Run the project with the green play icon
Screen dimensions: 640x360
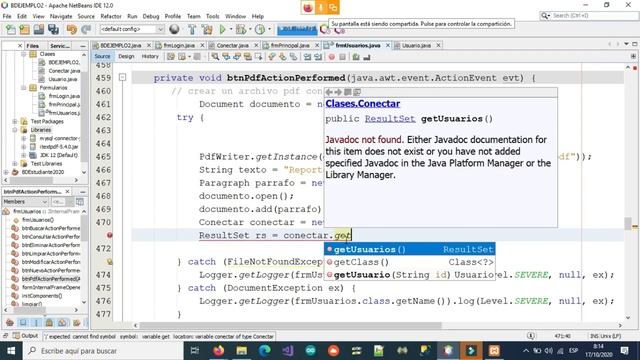coord(222,29)
